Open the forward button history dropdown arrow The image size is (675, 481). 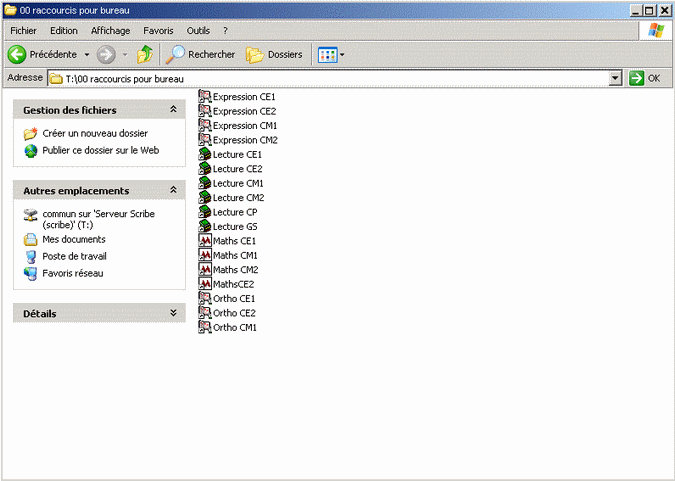[x=125, y=55]
